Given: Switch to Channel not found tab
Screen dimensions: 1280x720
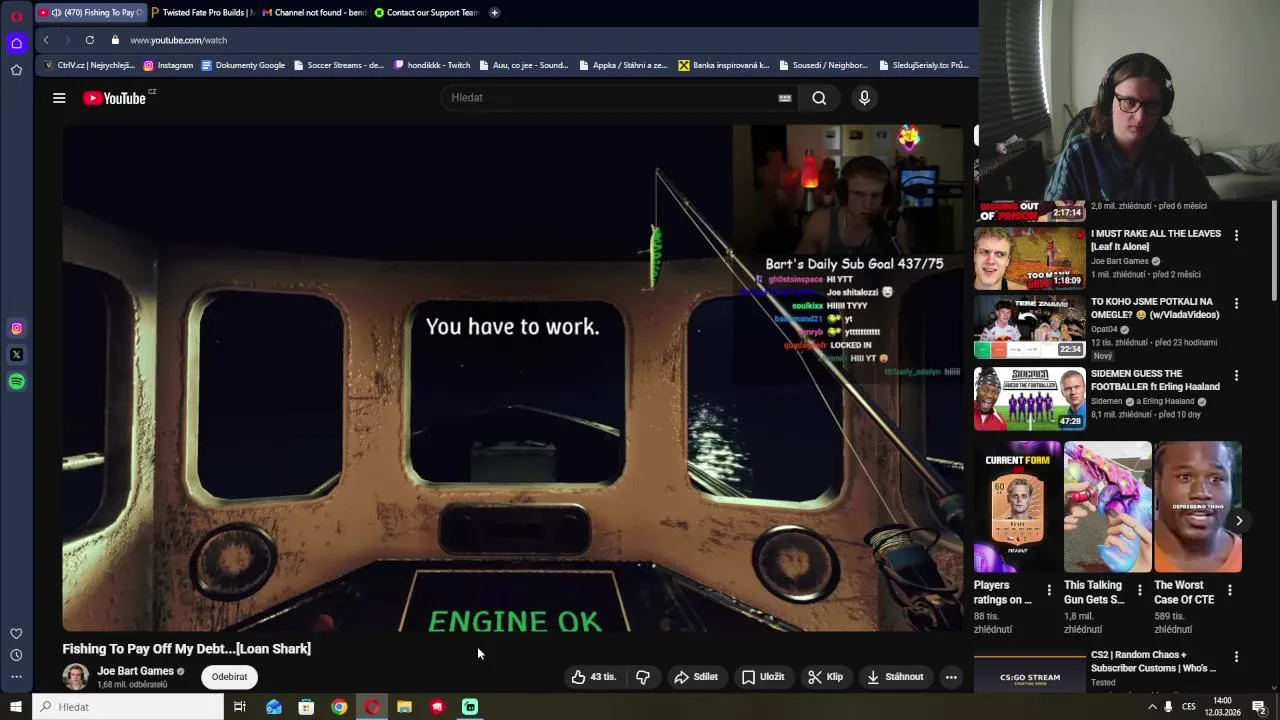Looking at the screenshot, I should coord(315,13).
